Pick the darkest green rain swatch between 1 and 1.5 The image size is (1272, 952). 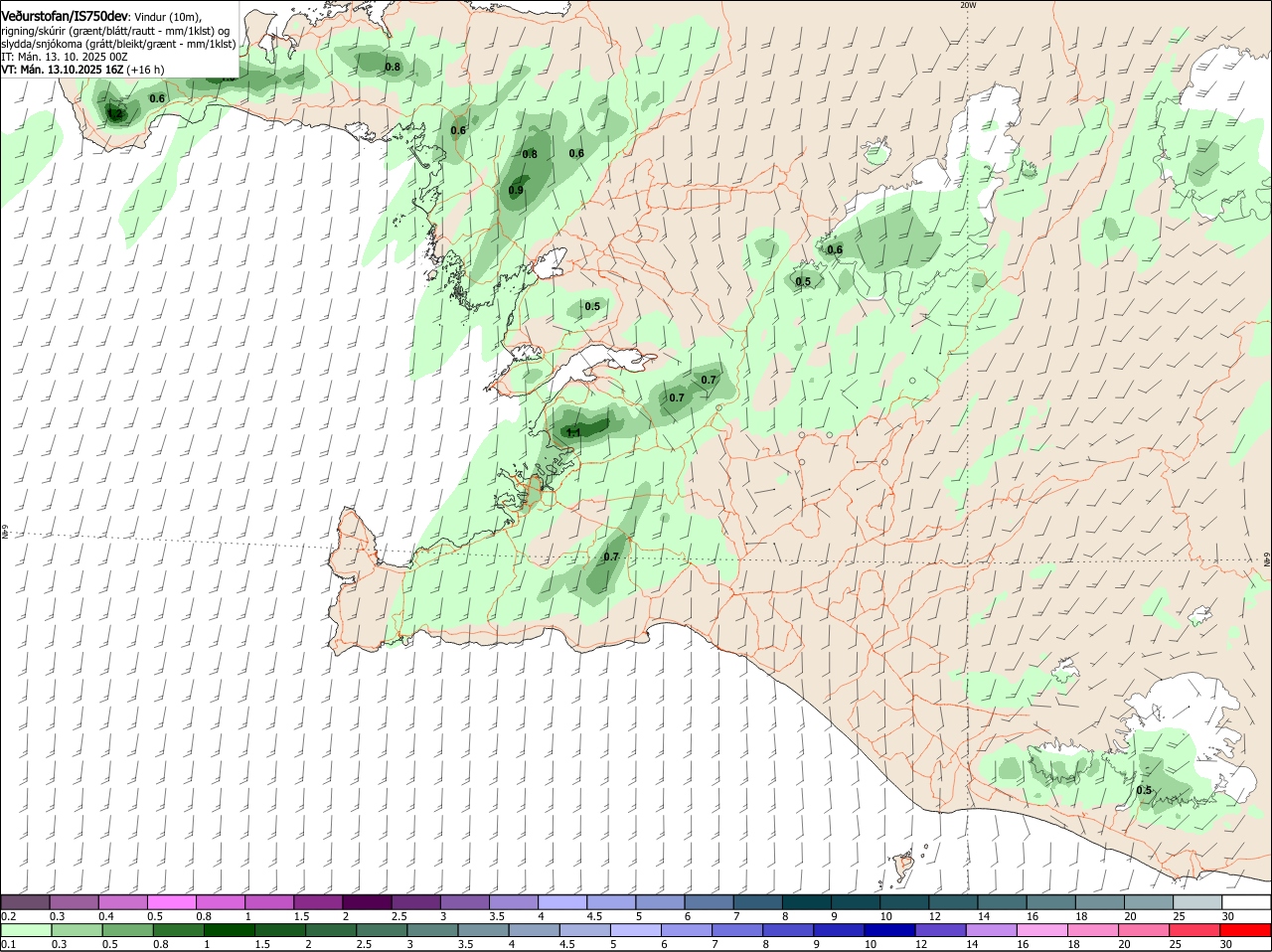coord(229,930)
